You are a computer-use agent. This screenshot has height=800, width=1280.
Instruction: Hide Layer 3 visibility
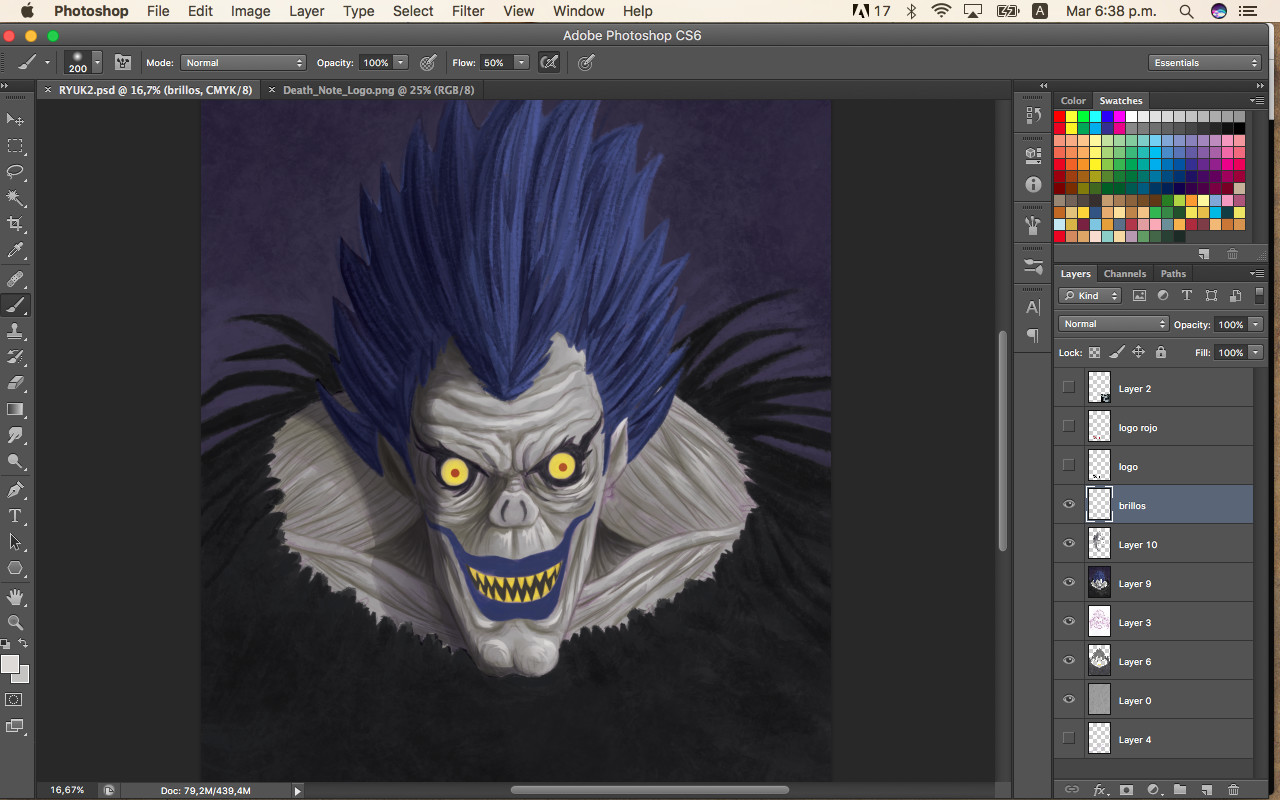pos(1068,622)
